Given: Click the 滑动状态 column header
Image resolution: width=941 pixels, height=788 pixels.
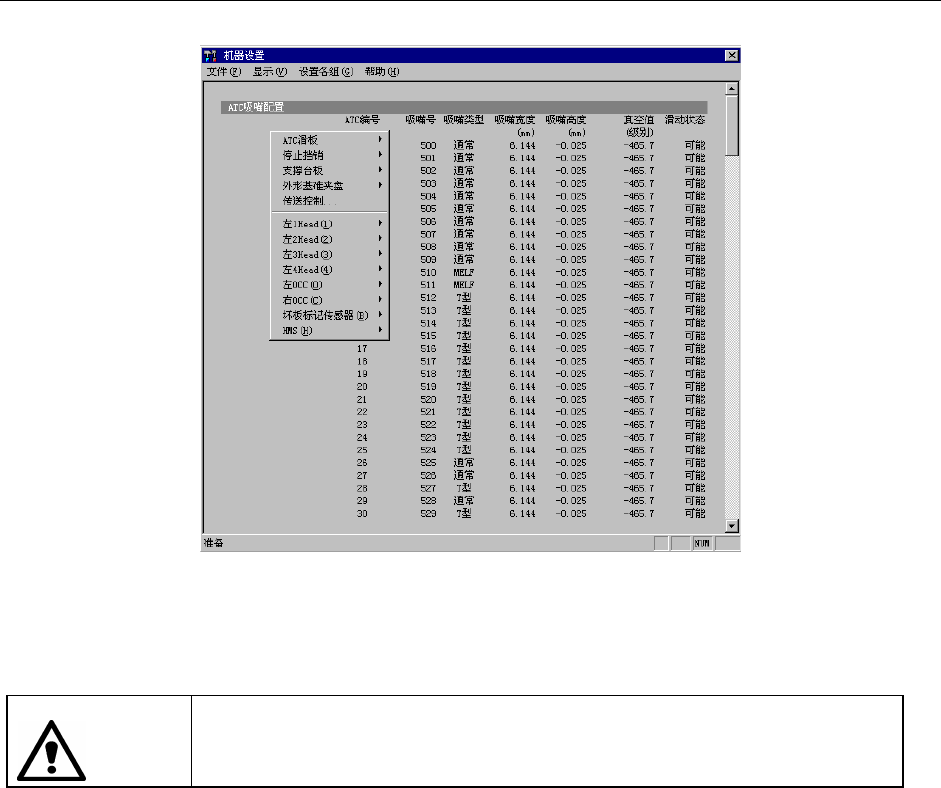Looking at the screenshot, I should coord(685,120).
